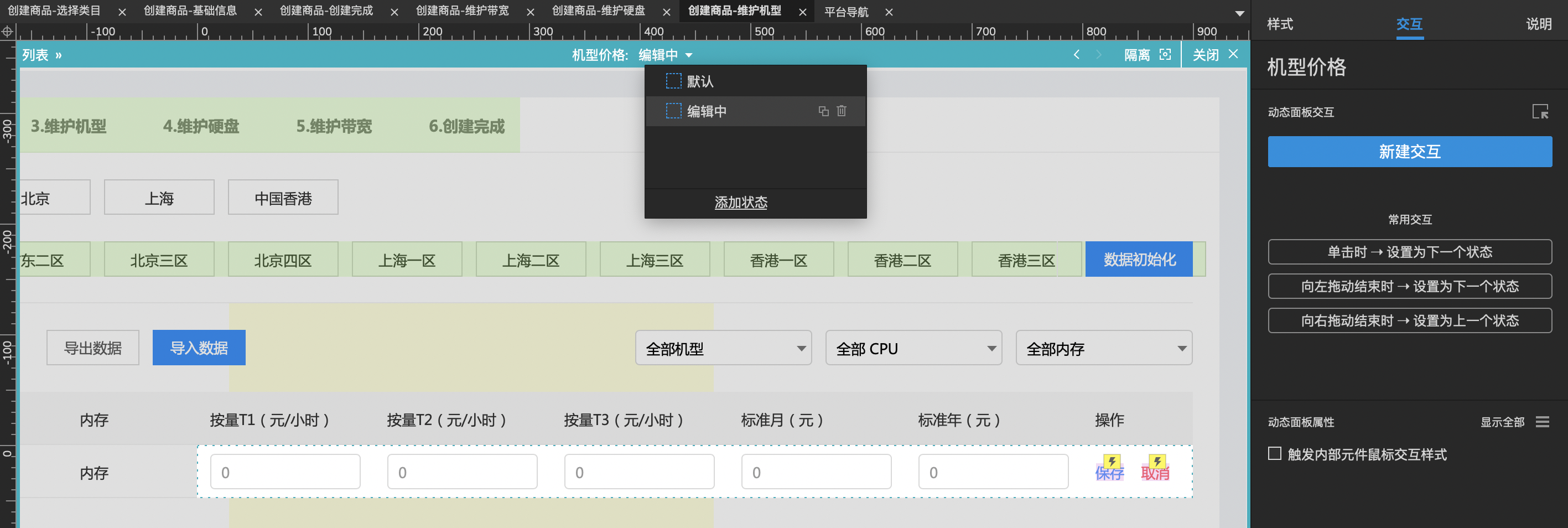The height and width of the screenshot is (528, 1568).
Task: Click 关闭 label in header
Action: 1205,55
